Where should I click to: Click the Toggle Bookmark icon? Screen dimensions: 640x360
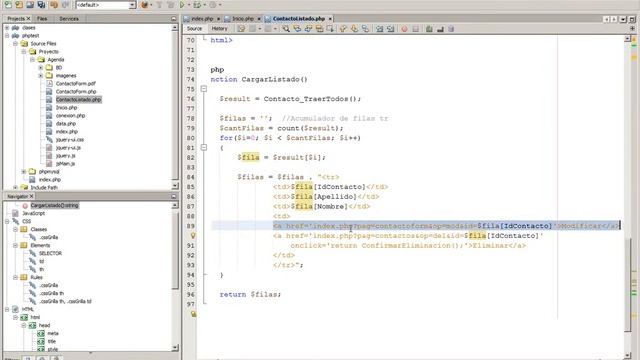click(365, 29)
